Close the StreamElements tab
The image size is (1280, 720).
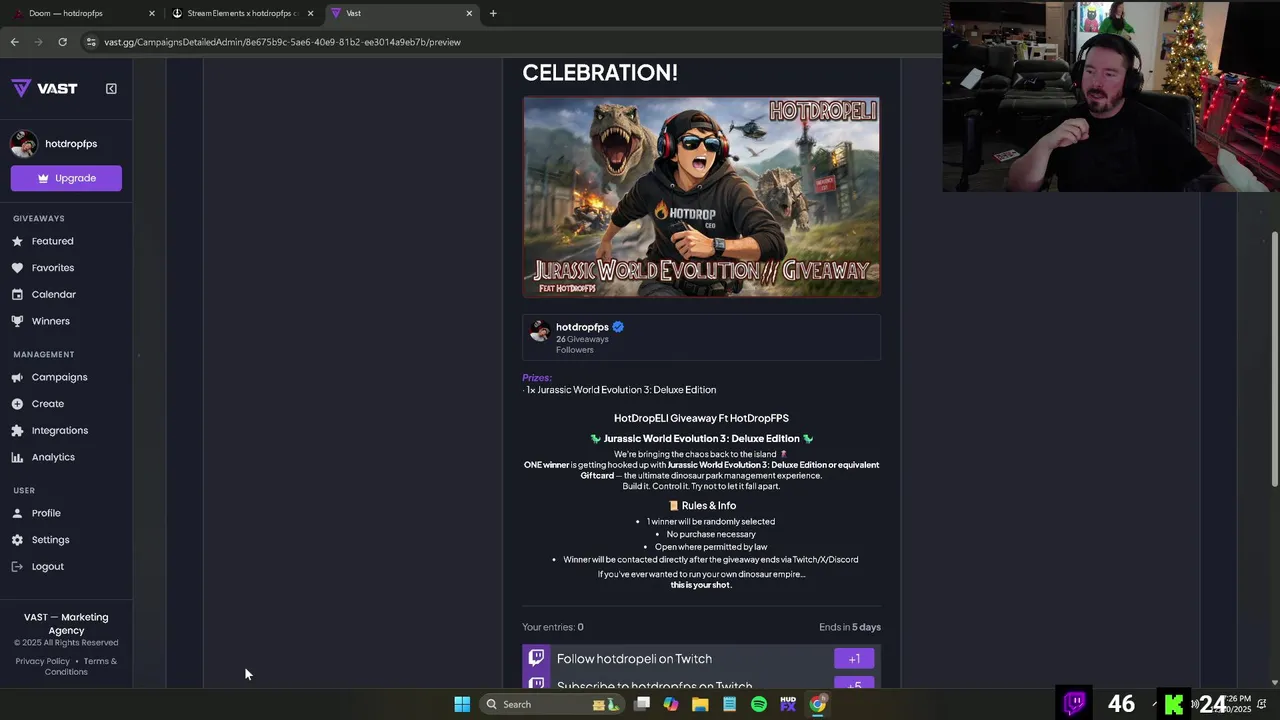click(x=311, y=13)
